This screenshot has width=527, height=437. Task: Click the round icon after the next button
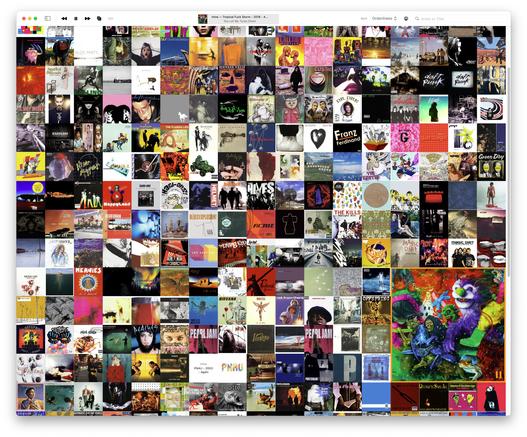pyautogui.click(x=99, y=18)
